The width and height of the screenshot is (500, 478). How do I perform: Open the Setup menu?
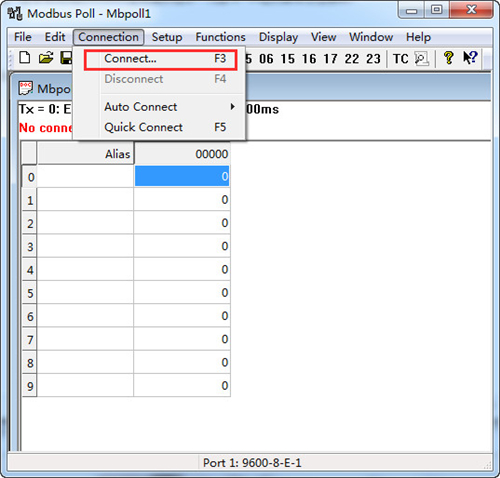[167, 37]
